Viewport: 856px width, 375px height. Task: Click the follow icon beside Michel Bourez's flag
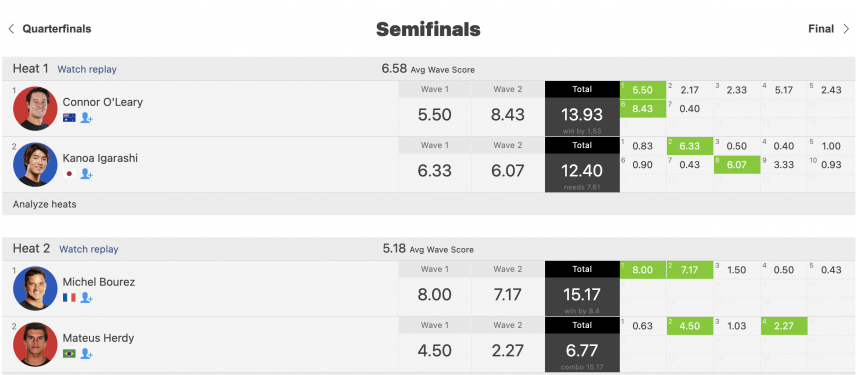pyautogui.click(x=86, y=297)
